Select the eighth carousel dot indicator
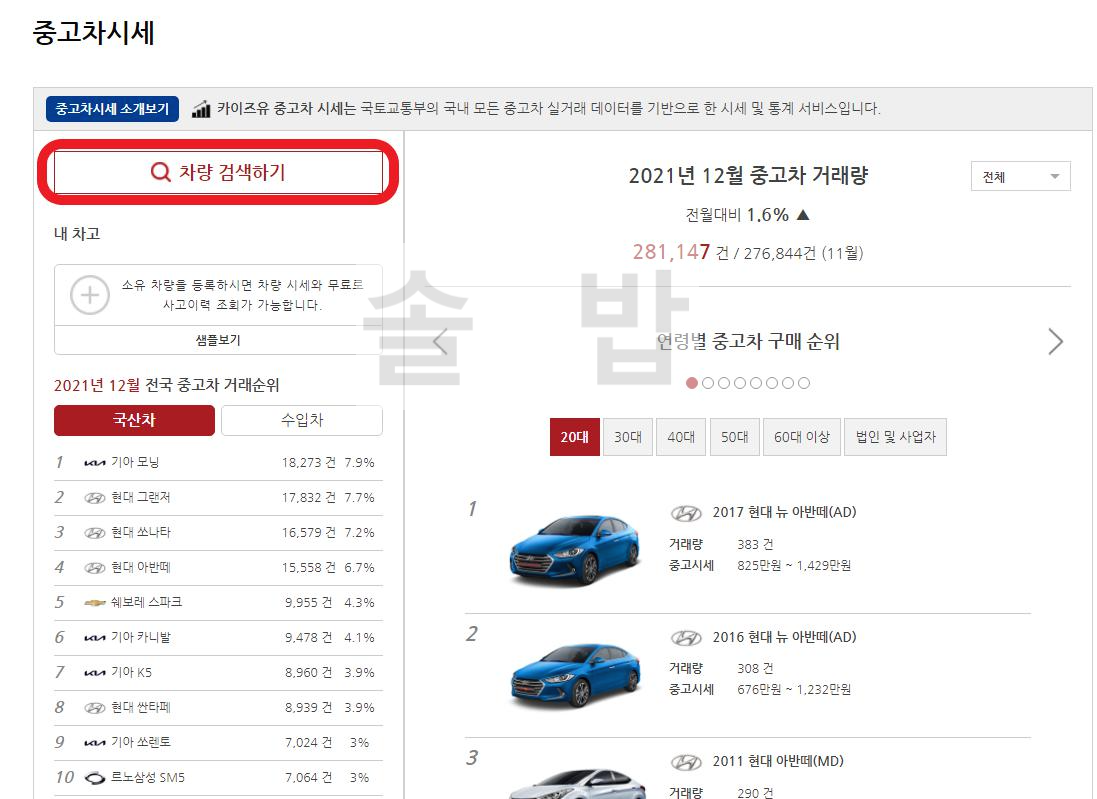 [804, 383]
